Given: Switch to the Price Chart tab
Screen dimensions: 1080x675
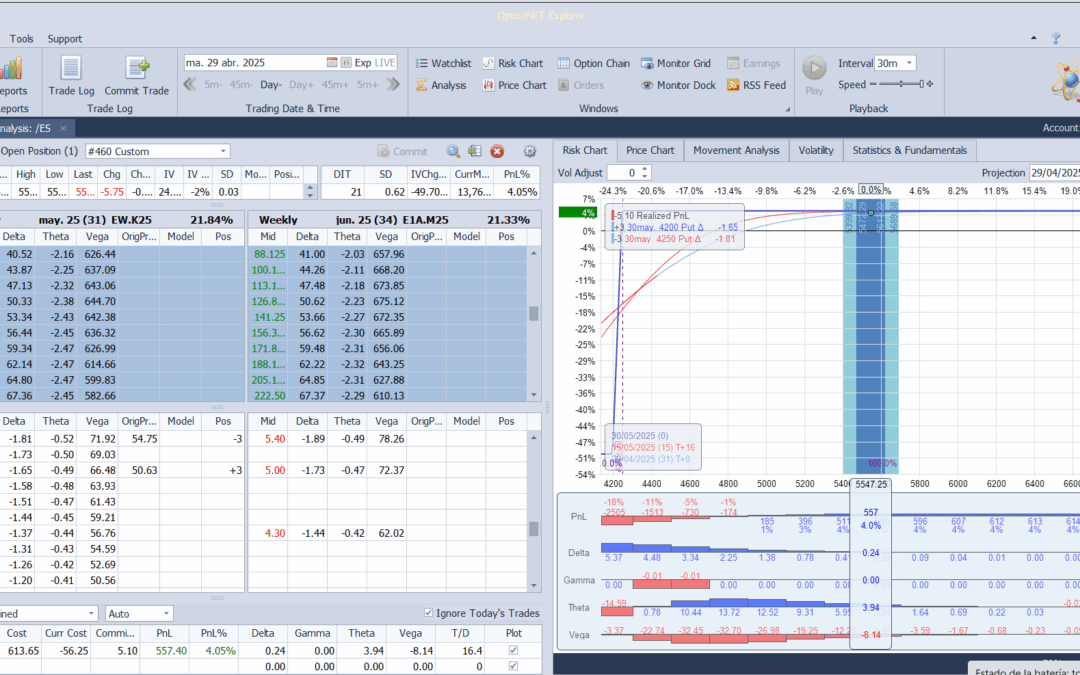Looking at the screenshot, I should (x=650, y=150).
